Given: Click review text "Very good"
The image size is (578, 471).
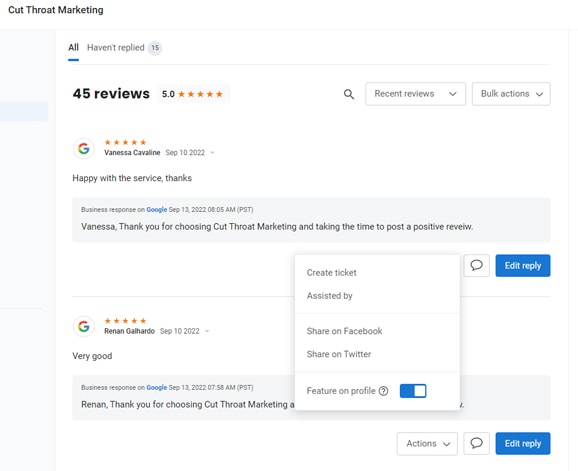Looking at the screenshot, I should pos(92,356).
